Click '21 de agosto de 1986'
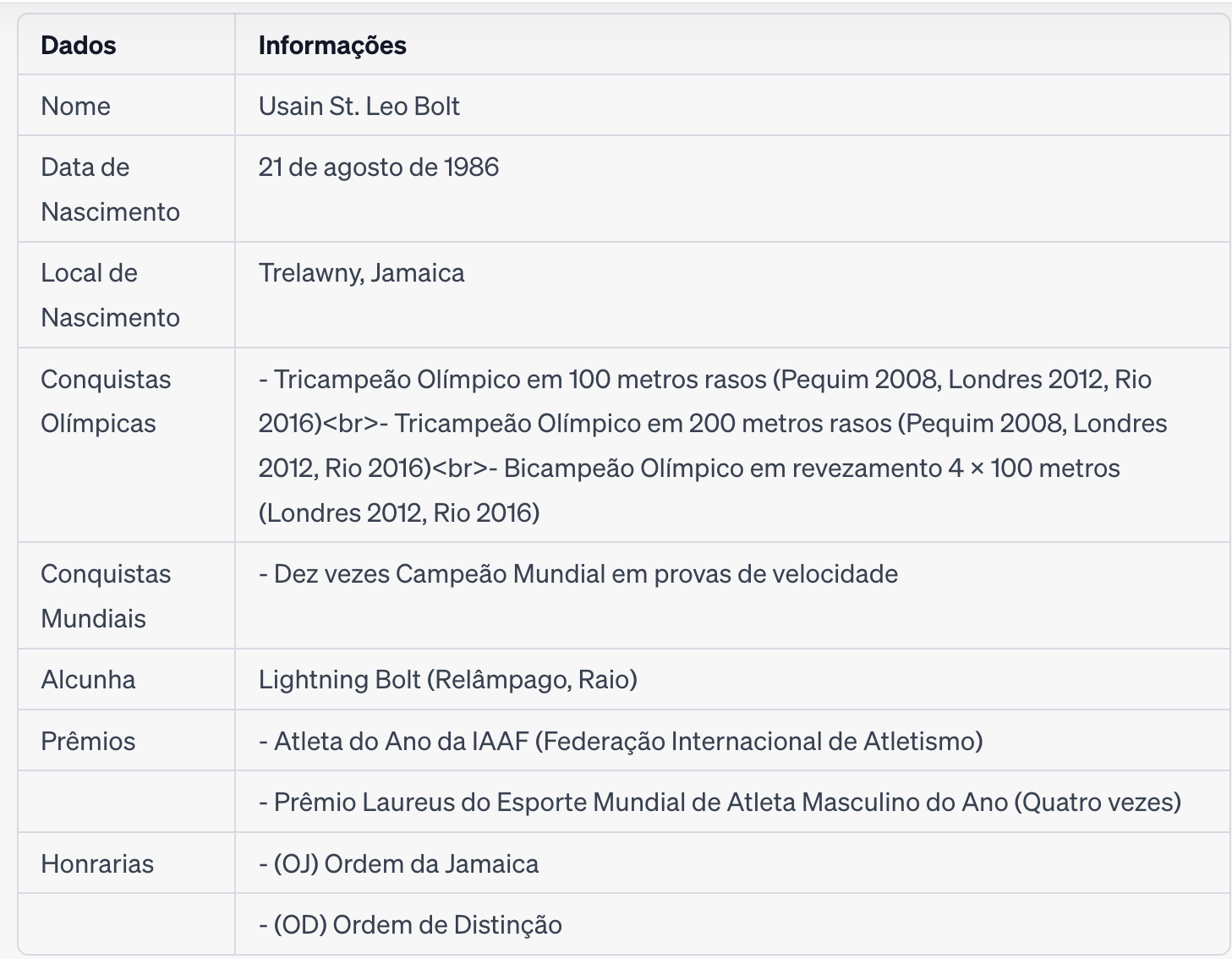The image size is (1232, 959). [378, 167]
